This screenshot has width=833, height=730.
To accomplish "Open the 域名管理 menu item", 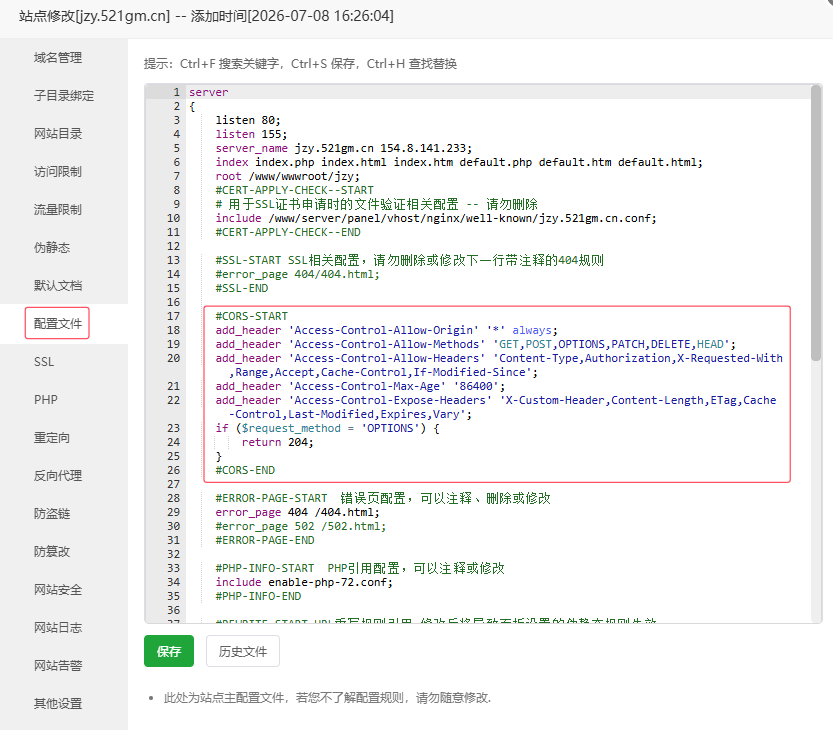I will click(x=57, y=57).
